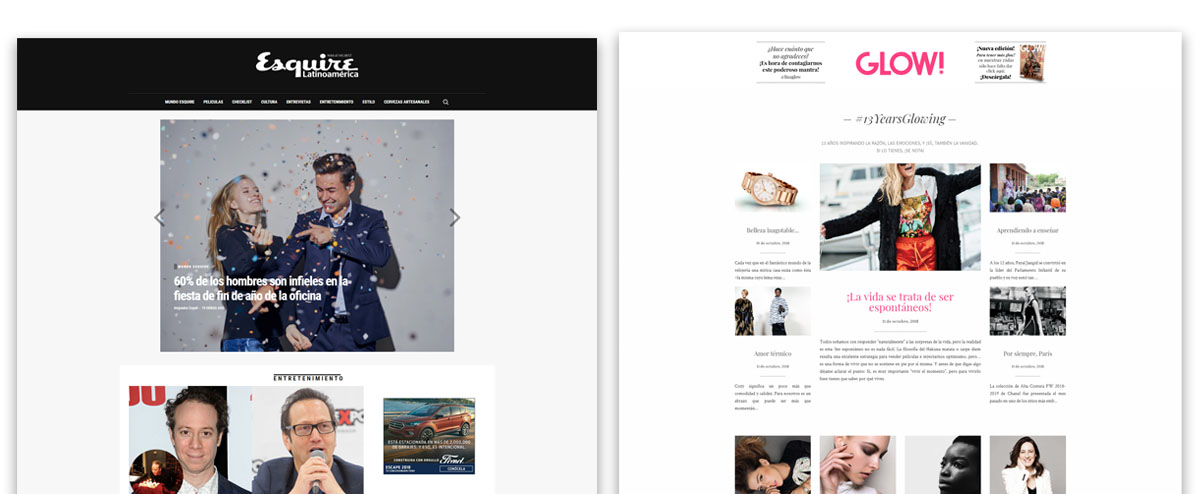Viewport: 1200px width, 494px height.
Task: Open smiling woman in dark blazer thumbnail
Action: (1028, 464)
